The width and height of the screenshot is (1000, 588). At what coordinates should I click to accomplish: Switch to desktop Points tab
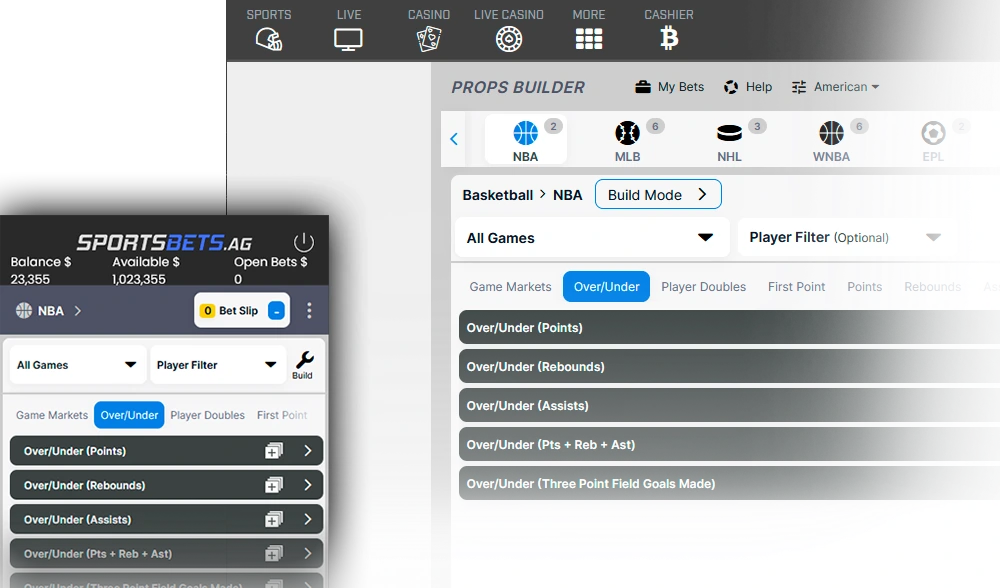(x=864, y=287)
